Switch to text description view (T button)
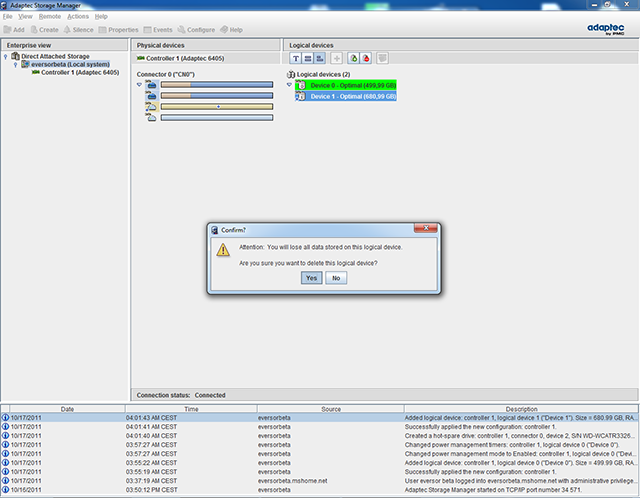The height and width of the screenshot is (498, 640). pos(296,59)
